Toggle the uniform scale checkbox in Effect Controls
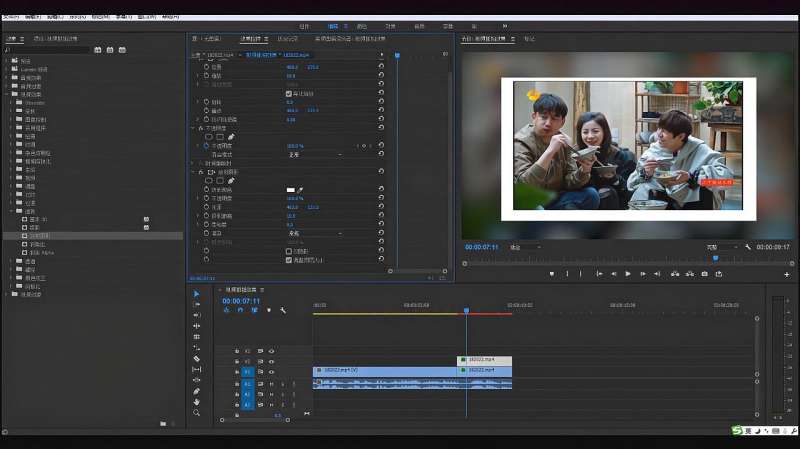This screenshot has height=449, width=800. (x=289, y=93)
